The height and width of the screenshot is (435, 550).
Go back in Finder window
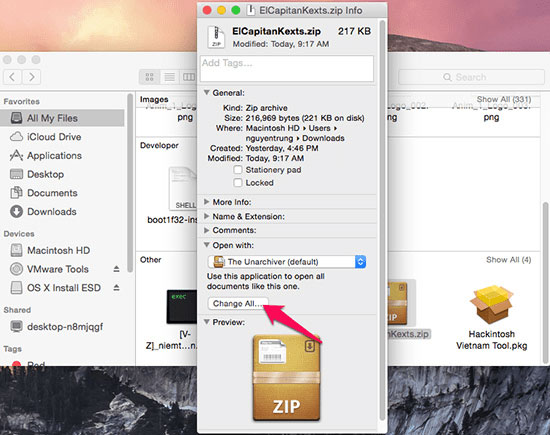click(12, 77)
